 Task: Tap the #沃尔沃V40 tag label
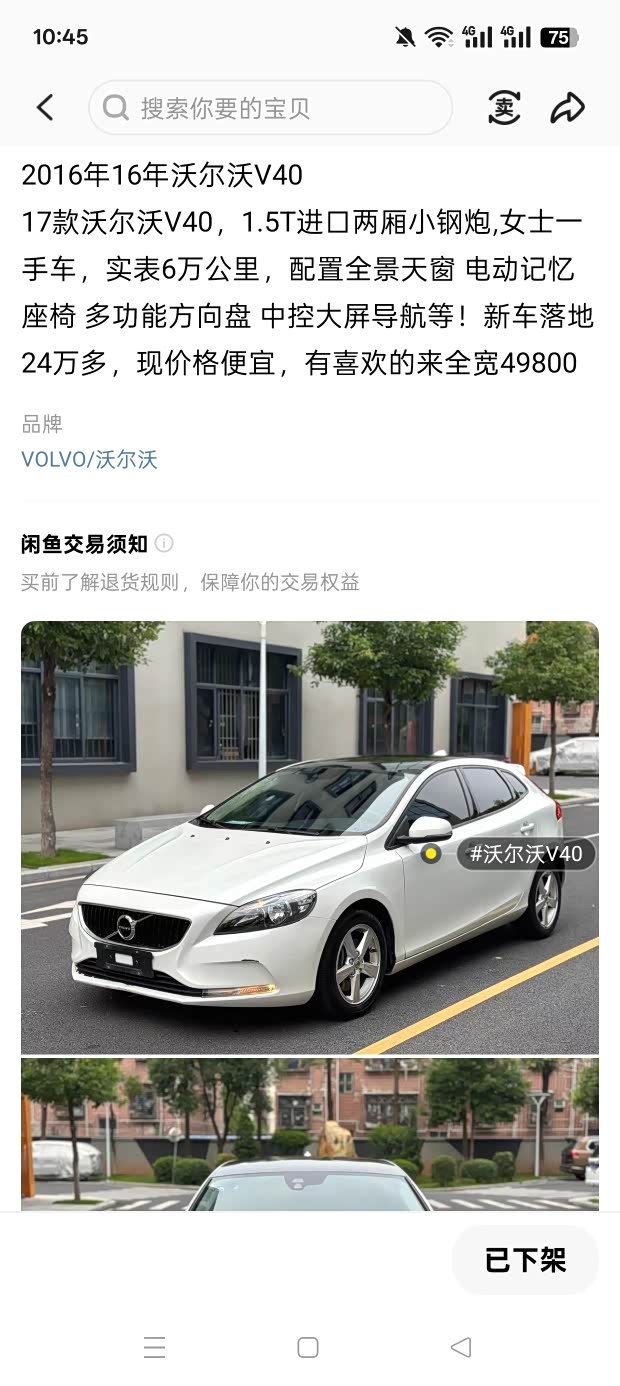526,853
